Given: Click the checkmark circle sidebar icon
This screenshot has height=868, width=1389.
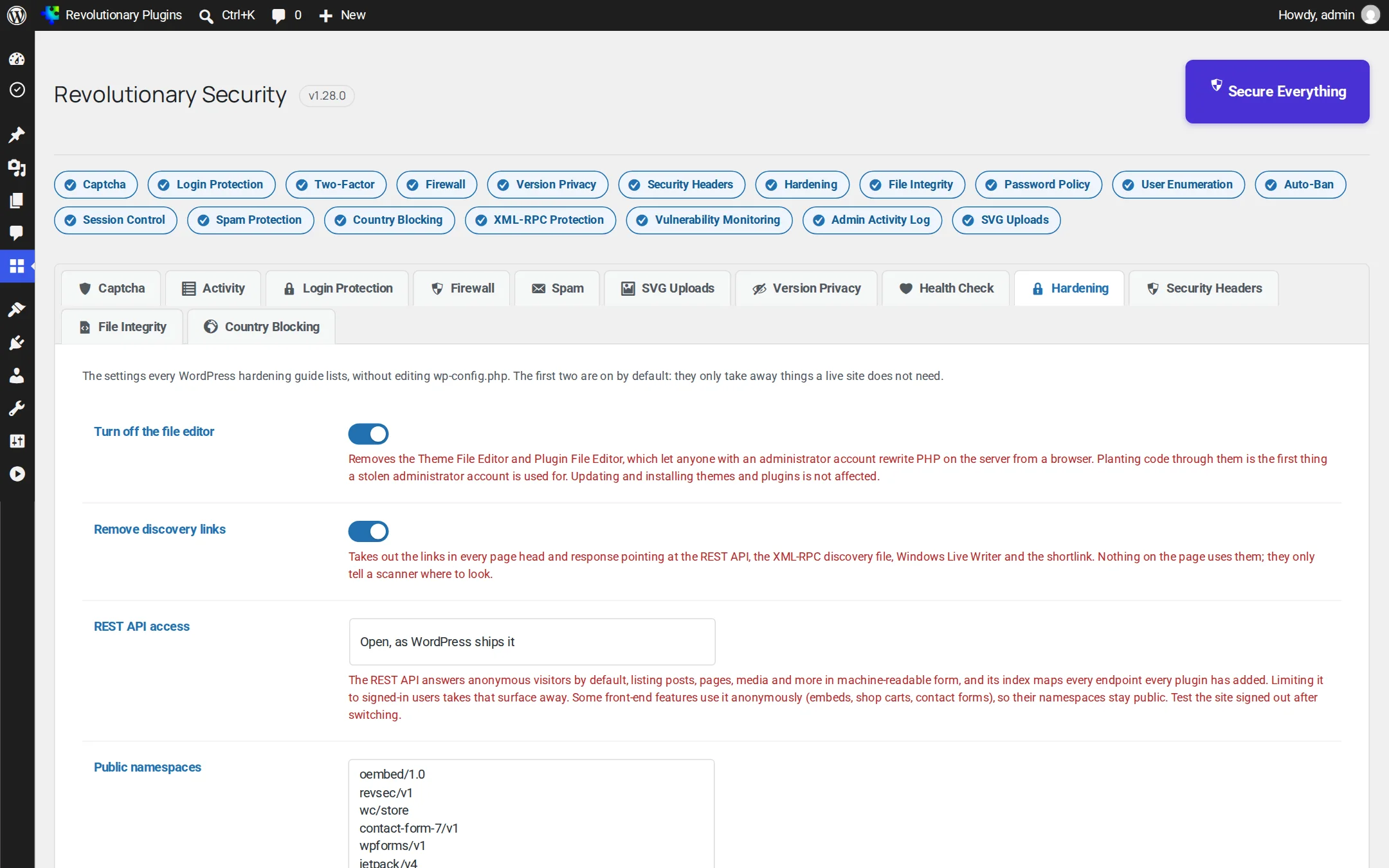Looking at the screenshot, I should (x=17, y=89).
